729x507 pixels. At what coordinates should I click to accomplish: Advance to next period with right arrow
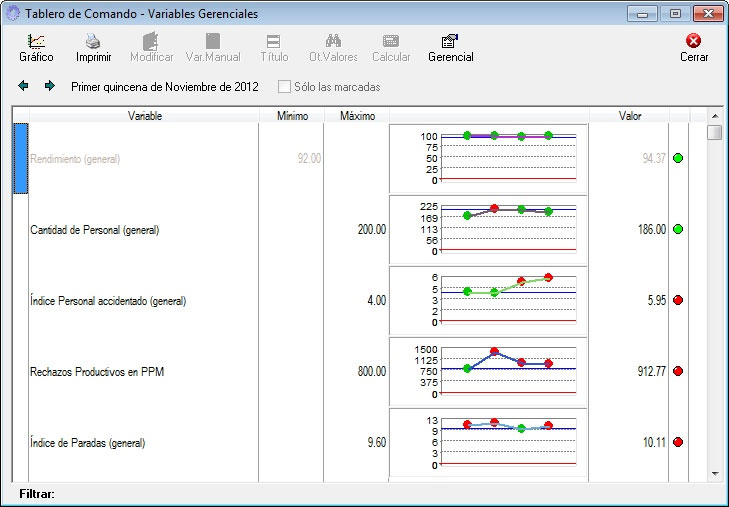(x=49, y=86)
